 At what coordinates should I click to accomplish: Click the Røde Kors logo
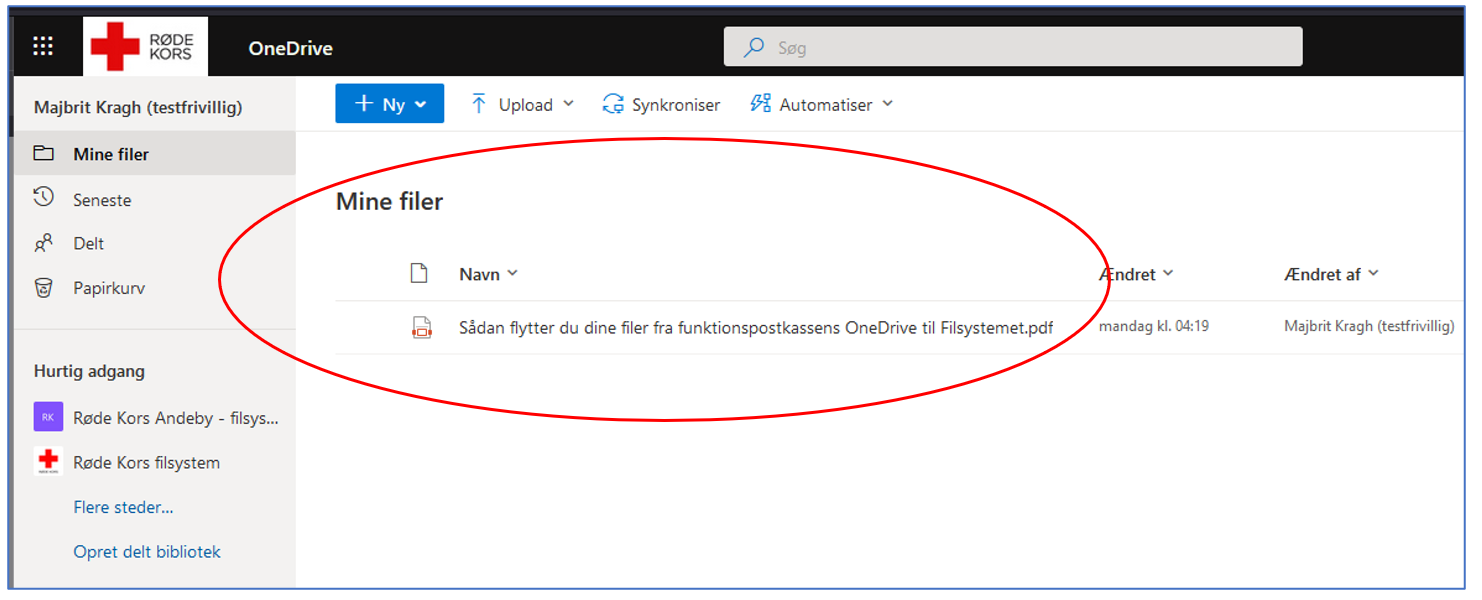pos(145,47)
